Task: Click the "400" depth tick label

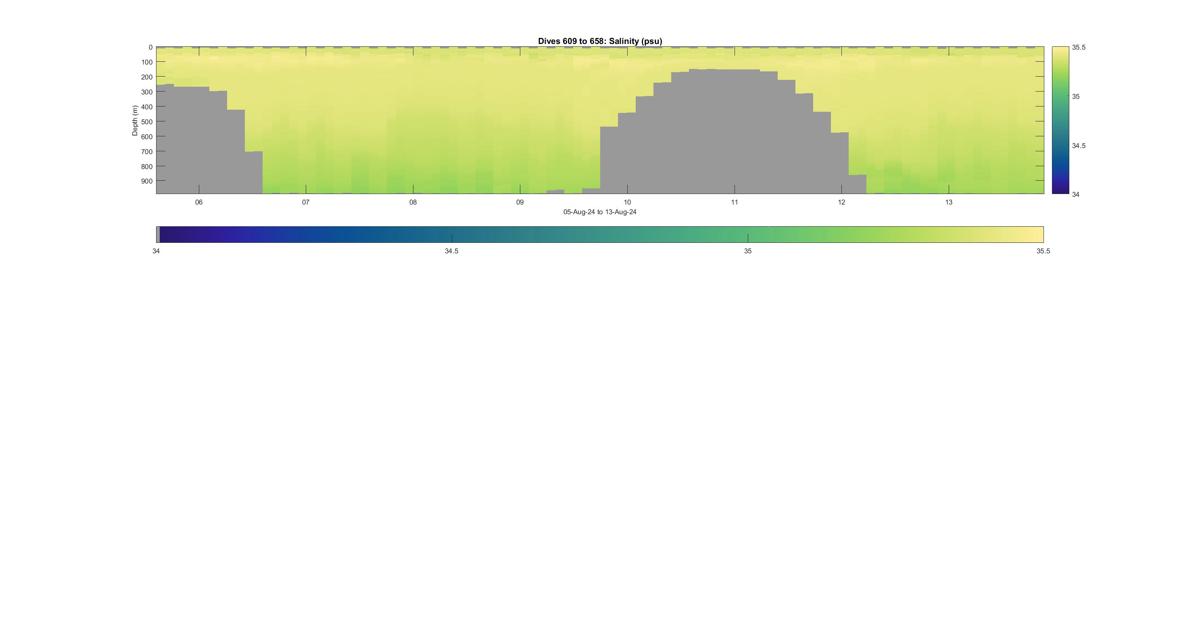Action: click(146, 107)
